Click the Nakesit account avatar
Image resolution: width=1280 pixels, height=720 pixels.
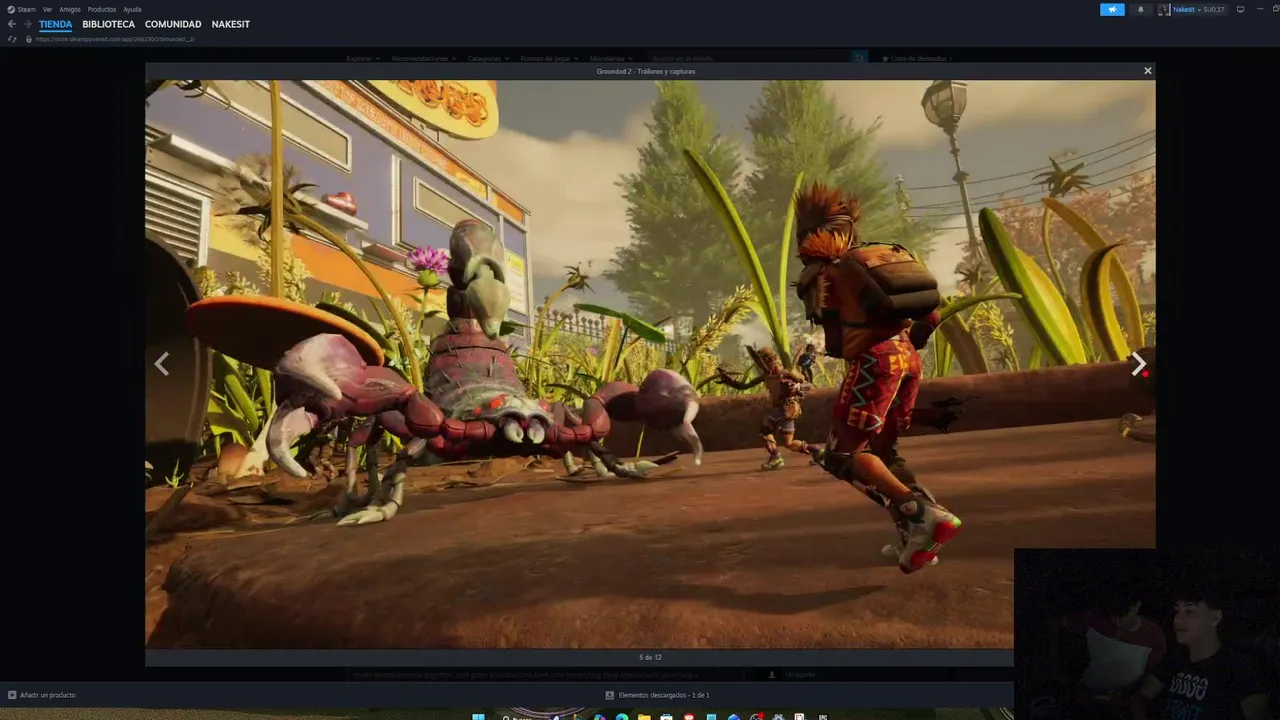point(1164,9)
